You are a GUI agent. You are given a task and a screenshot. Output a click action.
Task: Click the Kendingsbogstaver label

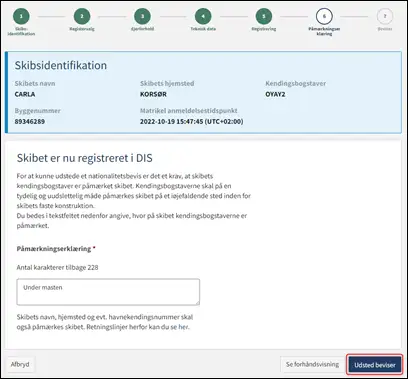click(x=296, y=84)
